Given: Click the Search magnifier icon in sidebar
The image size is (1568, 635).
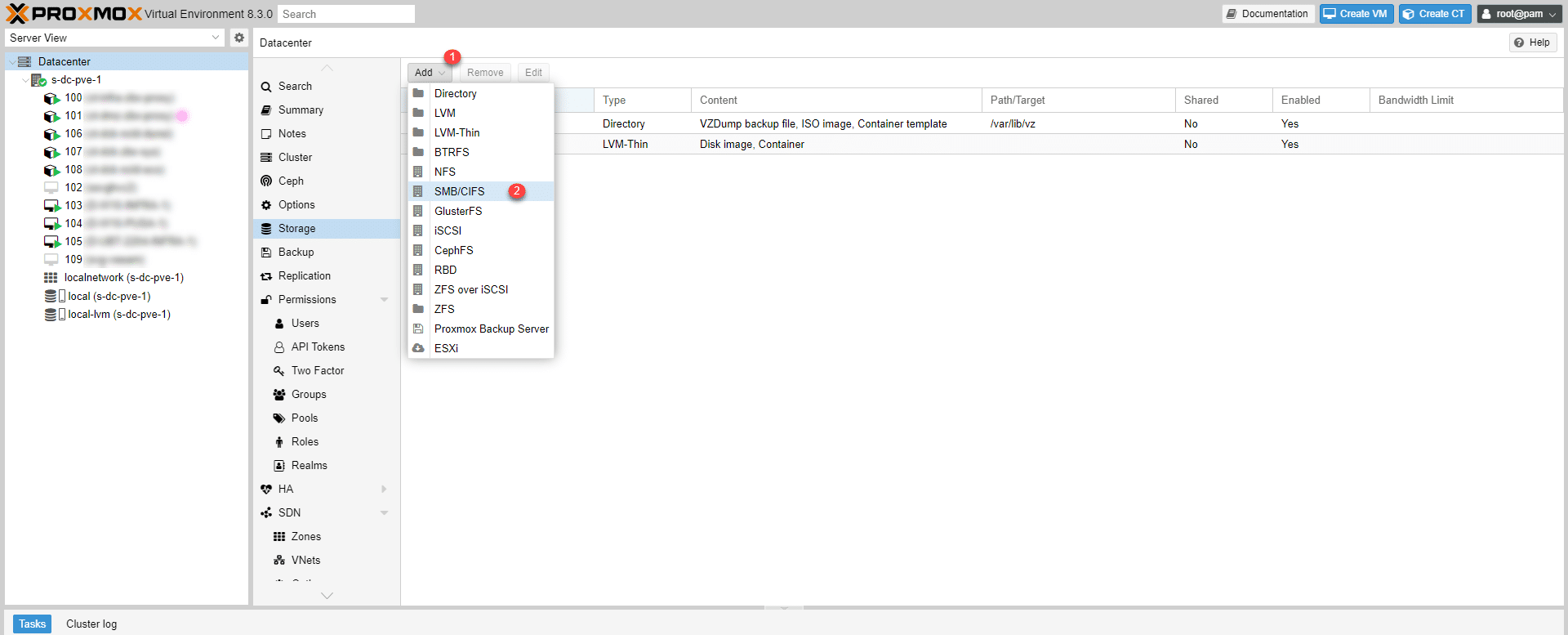Looking at the screenshot, I should pyautogui.click(x=266, y=87).
